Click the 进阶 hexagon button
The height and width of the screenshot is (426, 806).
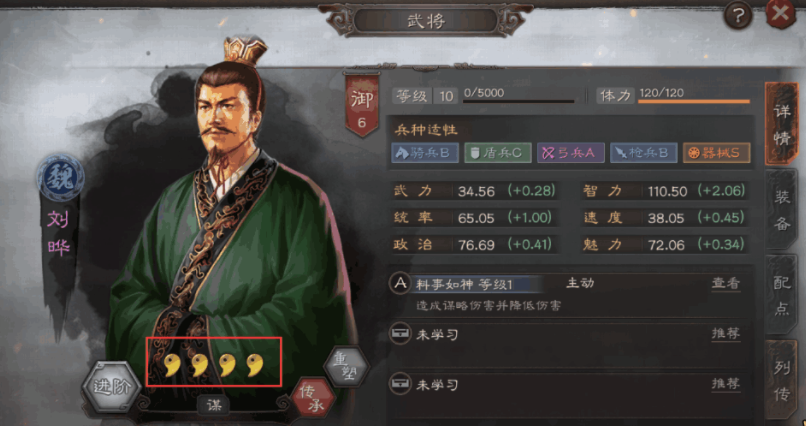(112, 387)
